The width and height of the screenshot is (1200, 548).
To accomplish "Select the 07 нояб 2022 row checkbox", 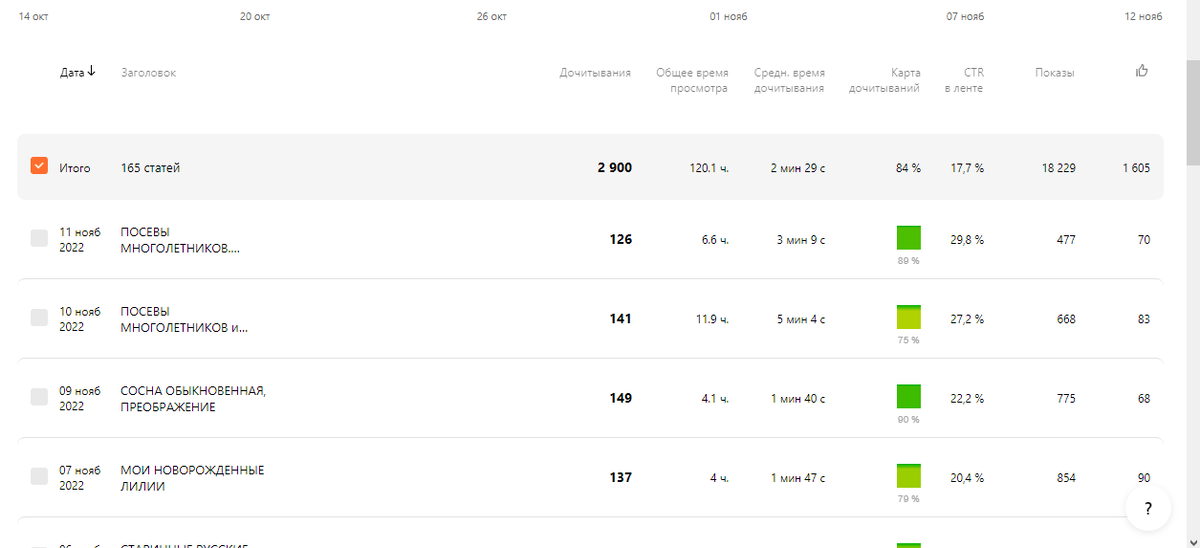I will [39, 476].
